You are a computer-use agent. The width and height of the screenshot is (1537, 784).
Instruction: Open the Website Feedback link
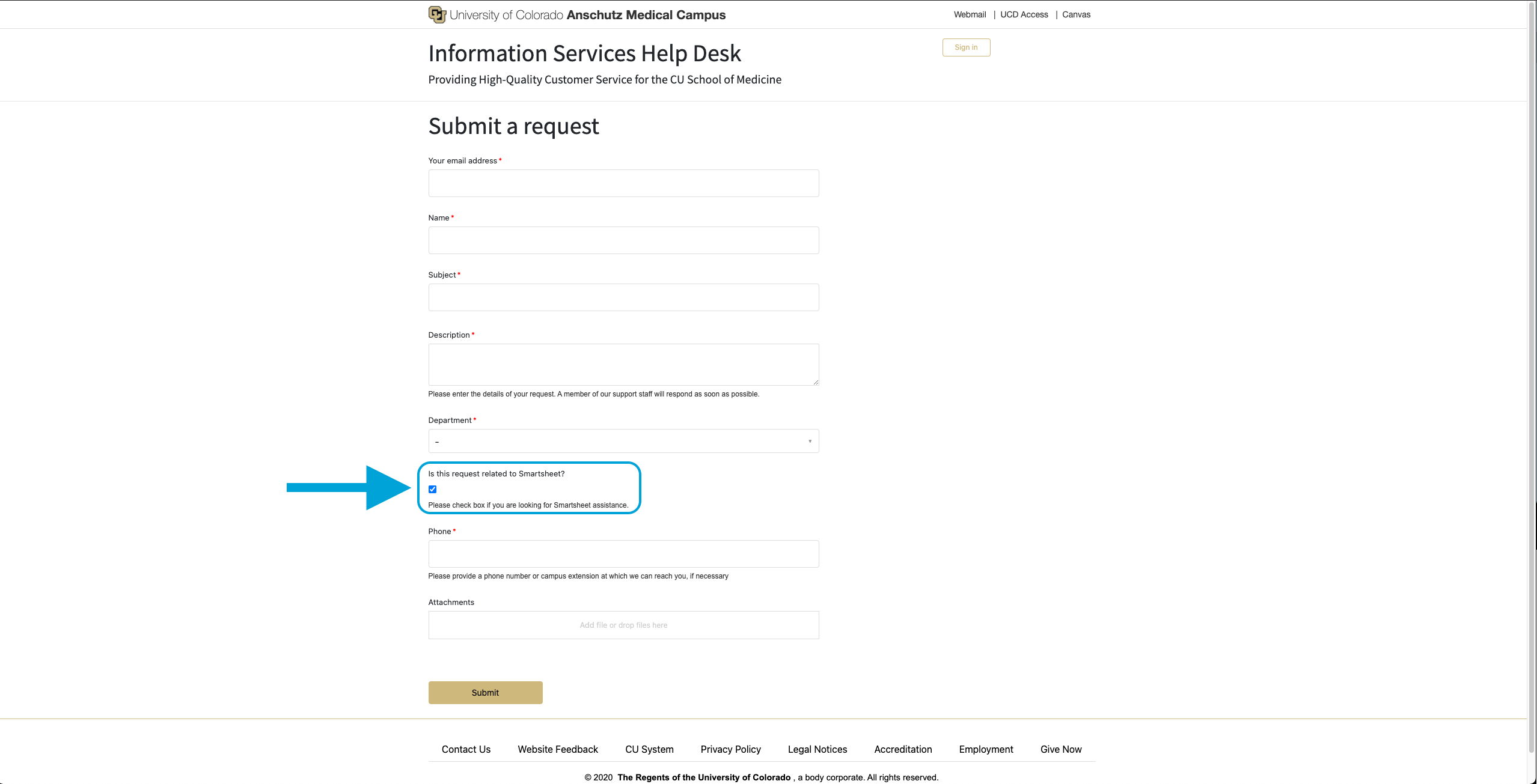(x=558, y=749)
